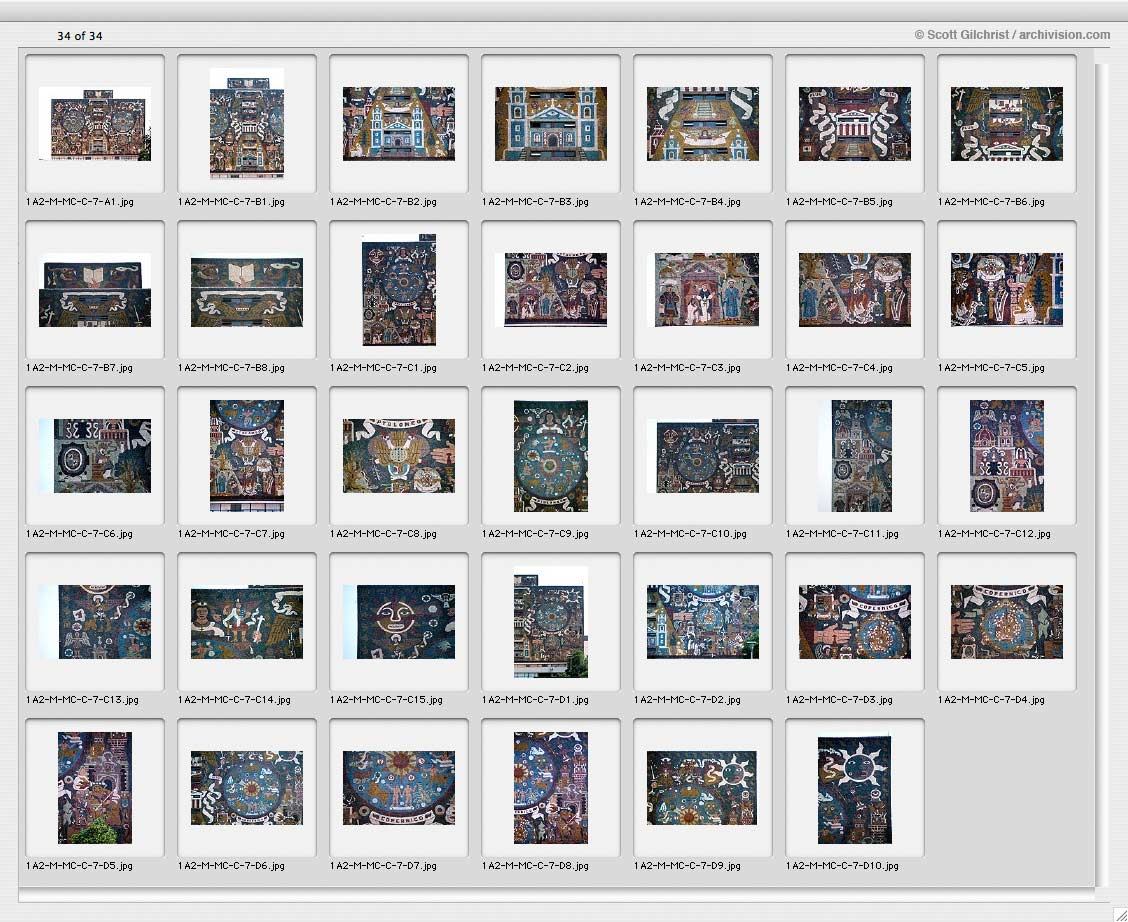Select the filename "1A2-M-MC-C-7-D7.jpg"

pos(383,866)
